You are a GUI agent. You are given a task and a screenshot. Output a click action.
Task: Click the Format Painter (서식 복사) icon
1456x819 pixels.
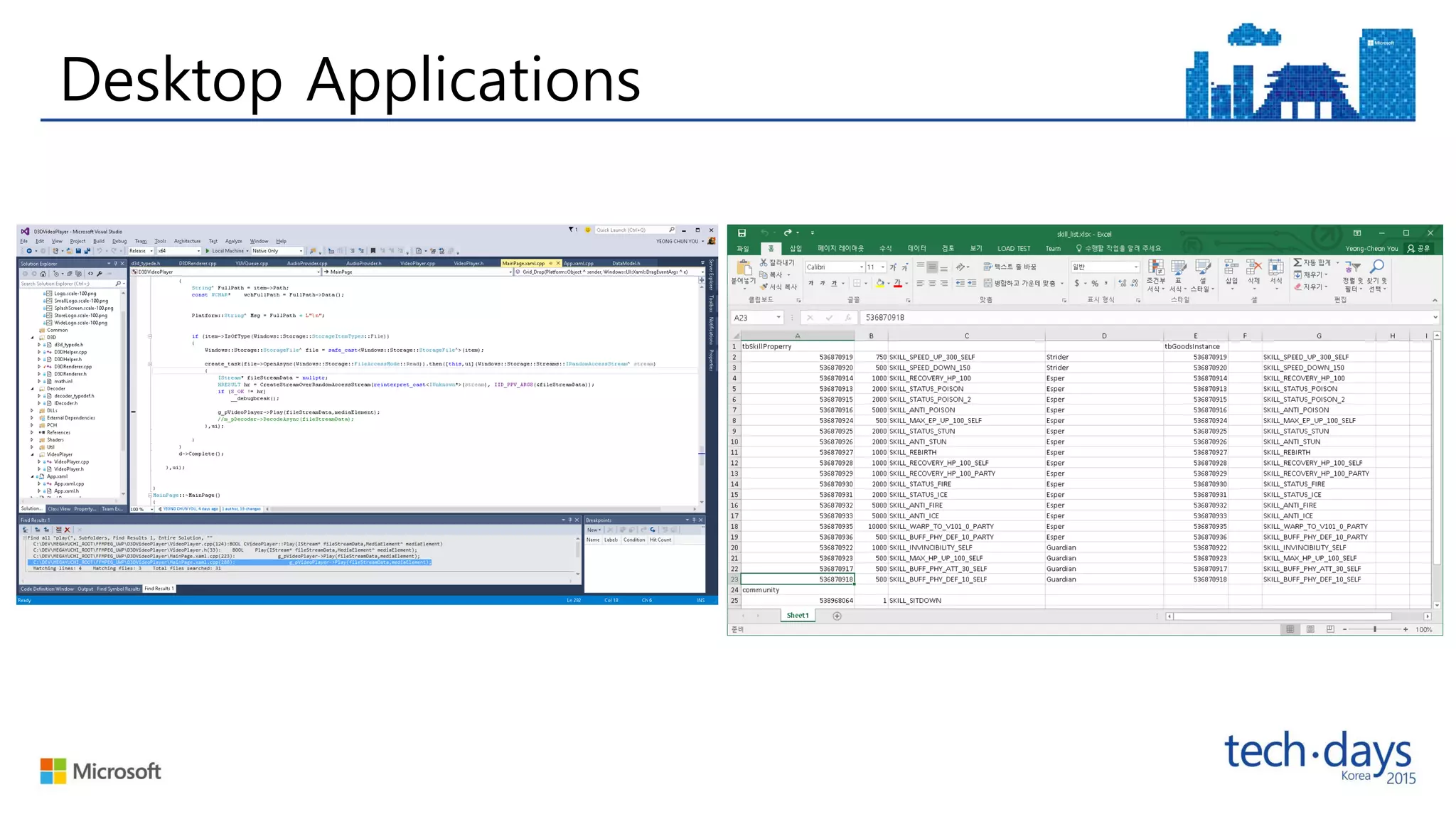point(764,287)
